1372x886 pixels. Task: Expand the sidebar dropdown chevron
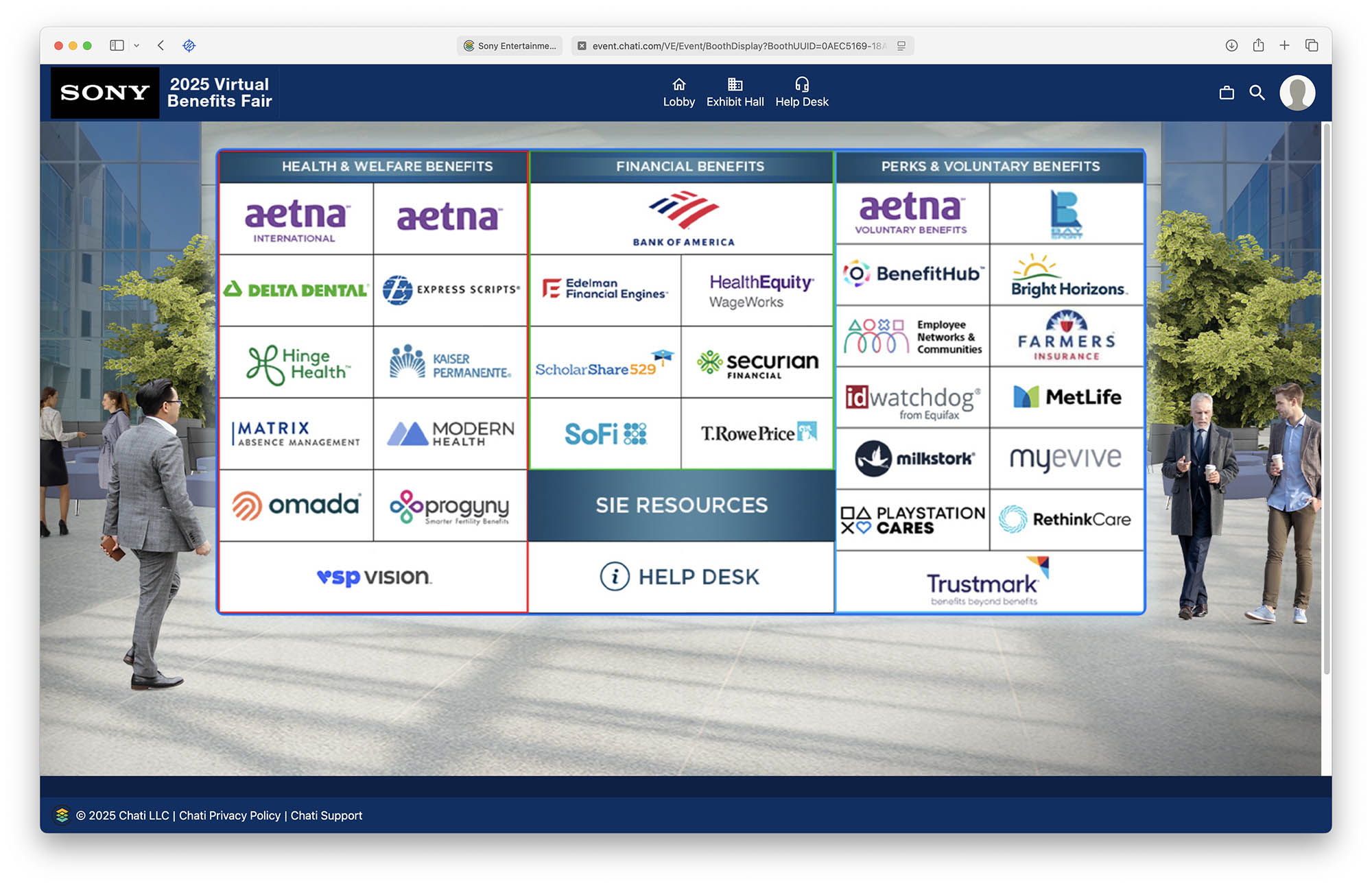(x=137, y=45)
